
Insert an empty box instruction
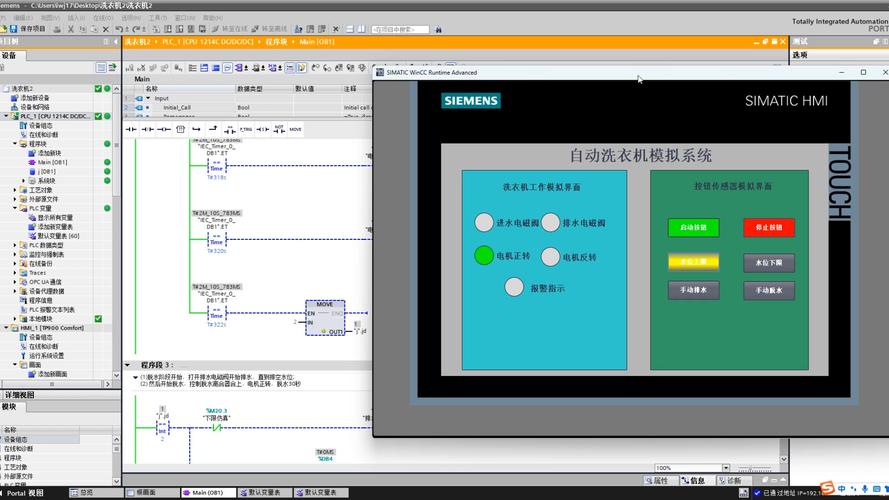point(180,129)
